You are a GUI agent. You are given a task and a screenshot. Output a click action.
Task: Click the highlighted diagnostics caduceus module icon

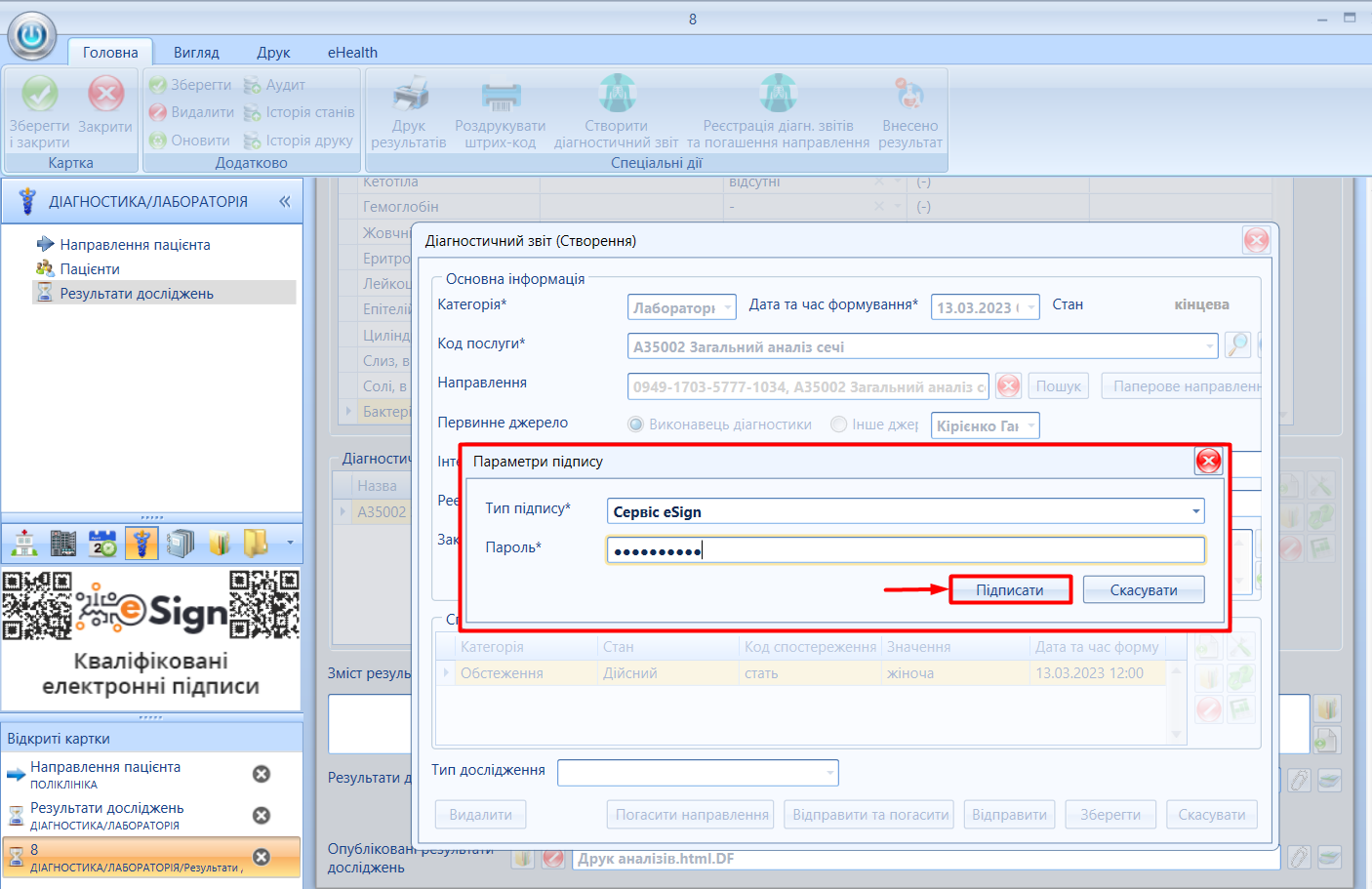[x=141, y=543]
